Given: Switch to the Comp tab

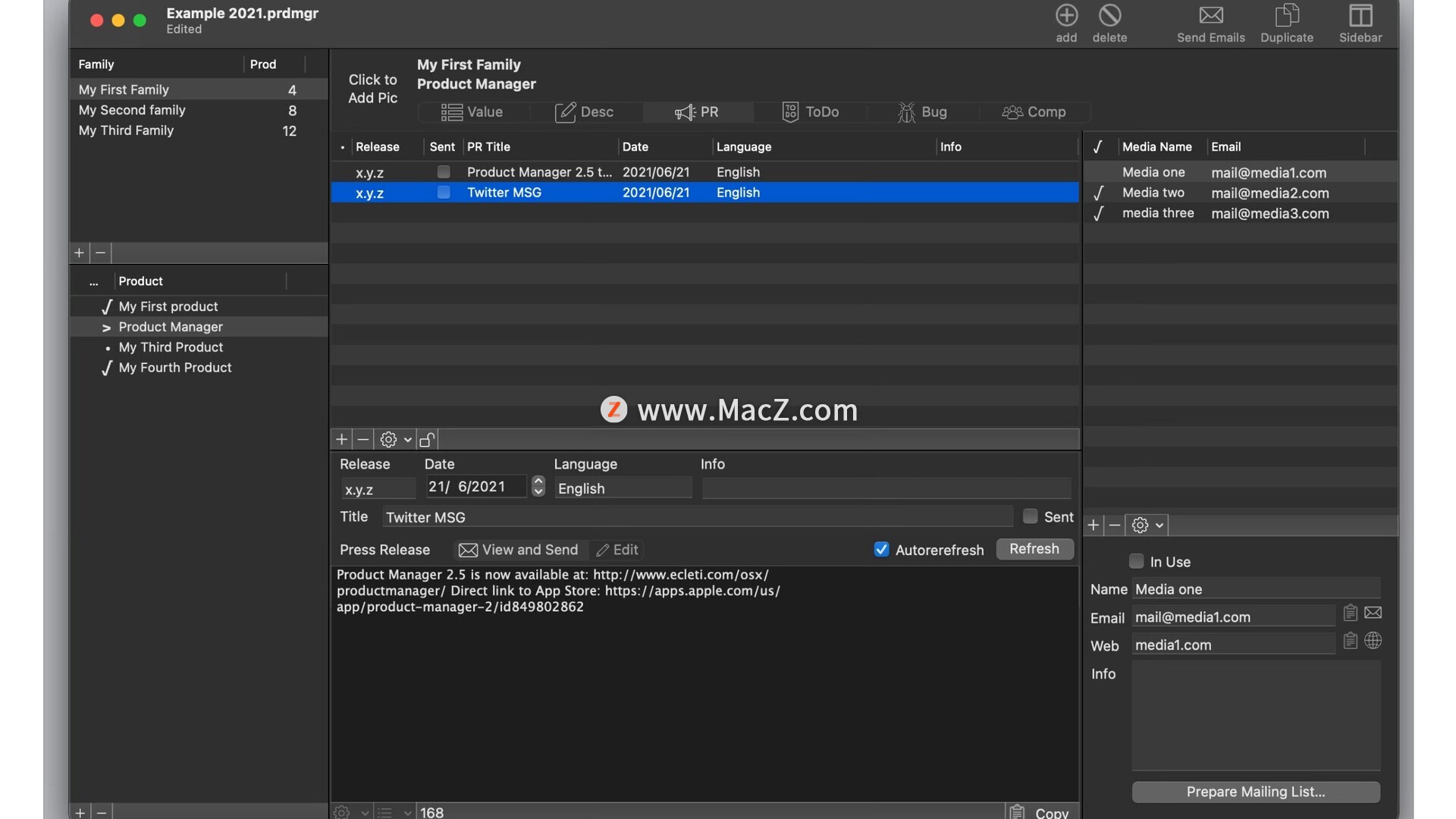Looking at the screenshot, I should pyautogui.click(x=1034, y=112).
